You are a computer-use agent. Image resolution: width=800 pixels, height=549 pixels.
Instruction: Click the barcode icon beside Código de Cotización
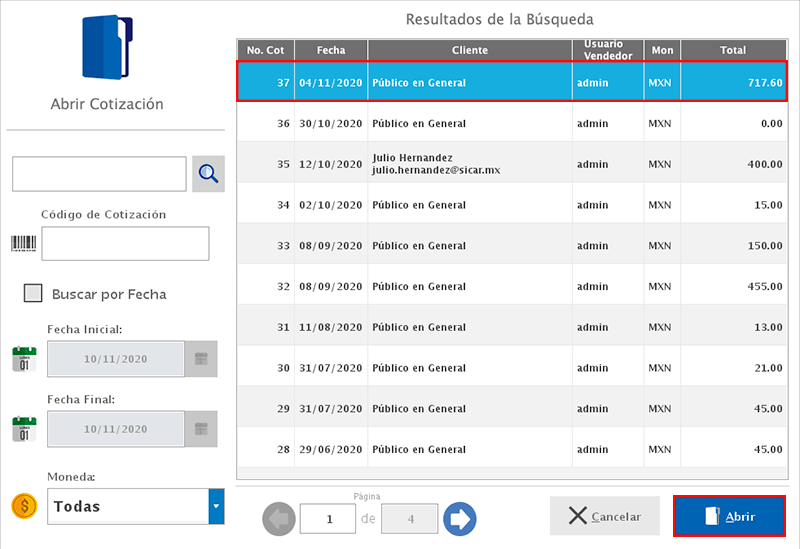pyautogui.click(x=24, y=243)
